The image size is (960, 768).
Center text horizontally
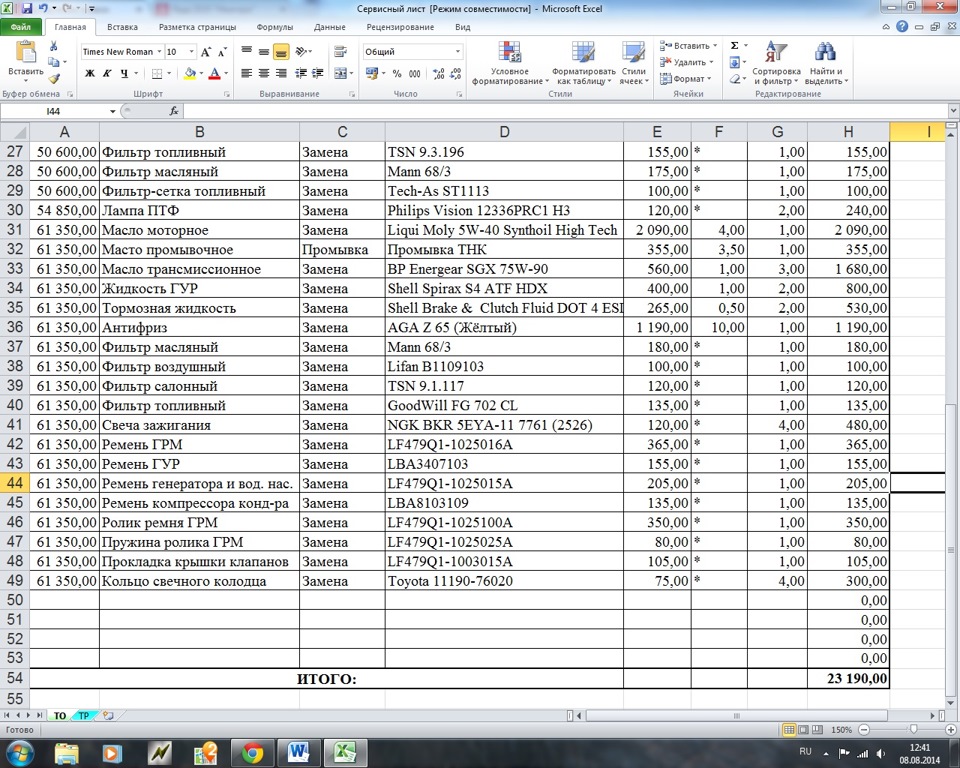coord(263,73)
